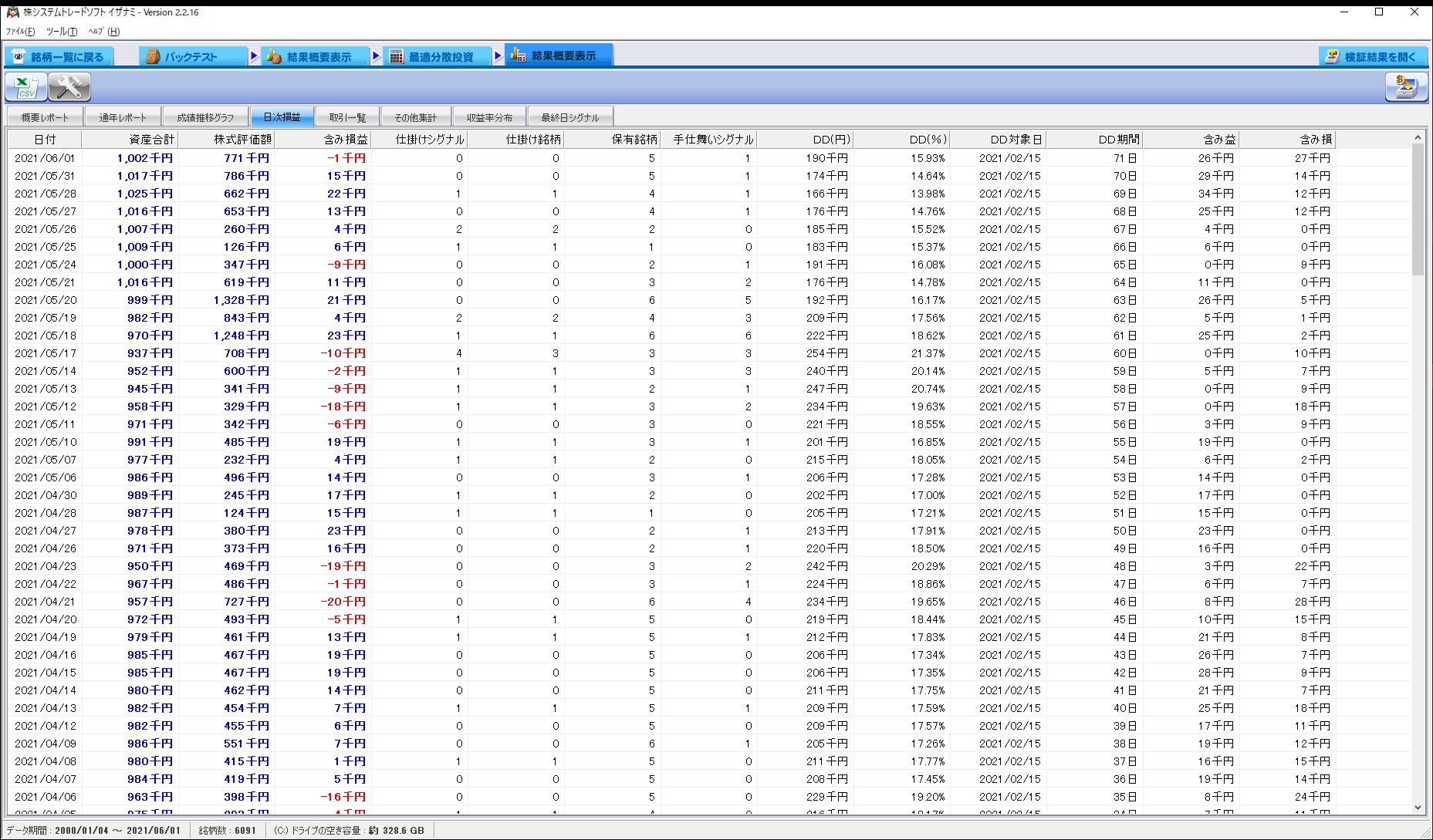Screen dimensions: 1433x840
Task: Open the ツール(T) menu
Action: (61, 32)
